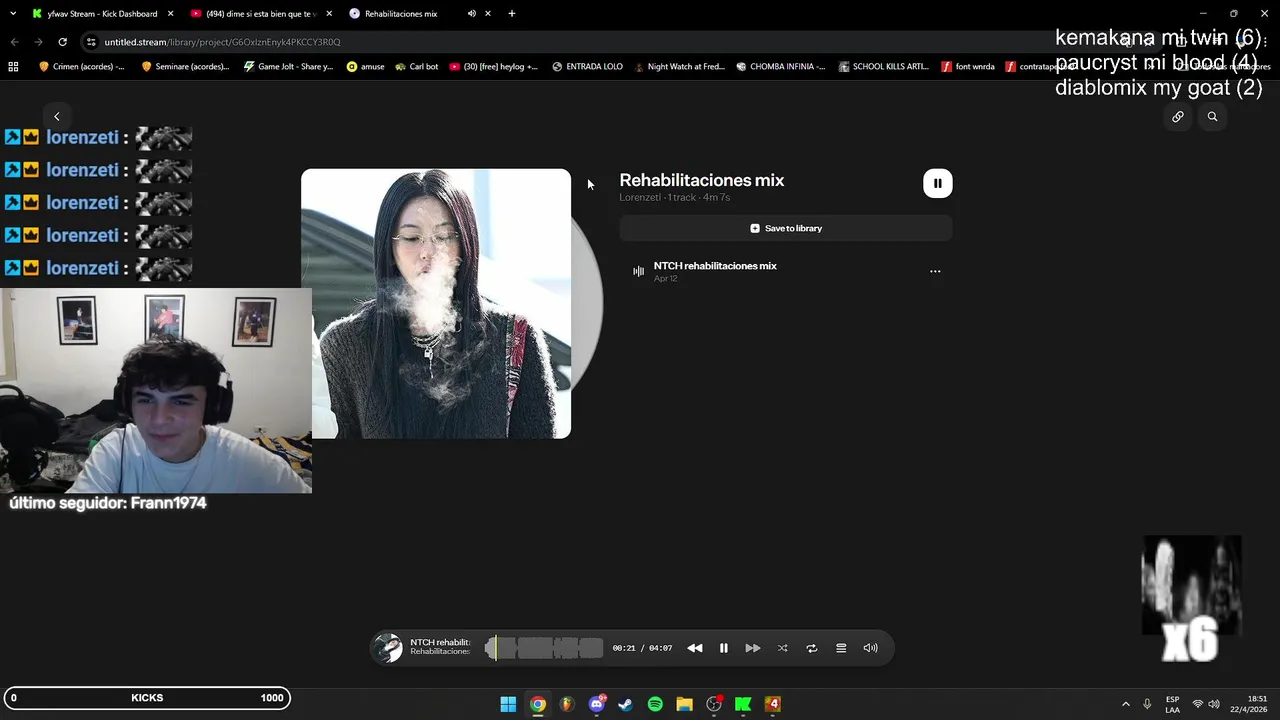
Task: Select the NTCH rehabilitaciones mix track row
Action: (786, 271)
